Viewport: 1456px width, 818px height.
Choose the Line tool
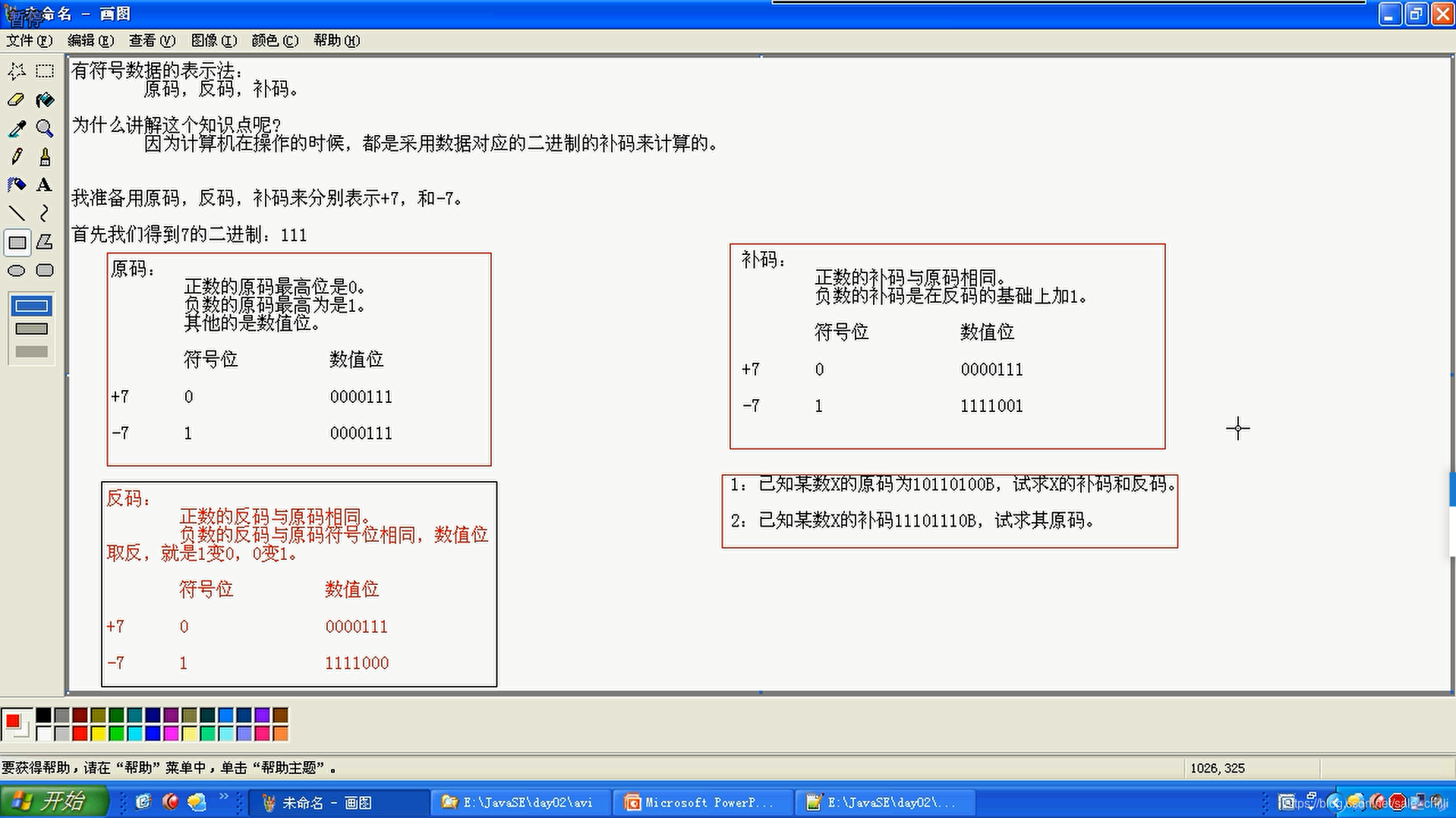pyautogui.click(x=17, y=213)
